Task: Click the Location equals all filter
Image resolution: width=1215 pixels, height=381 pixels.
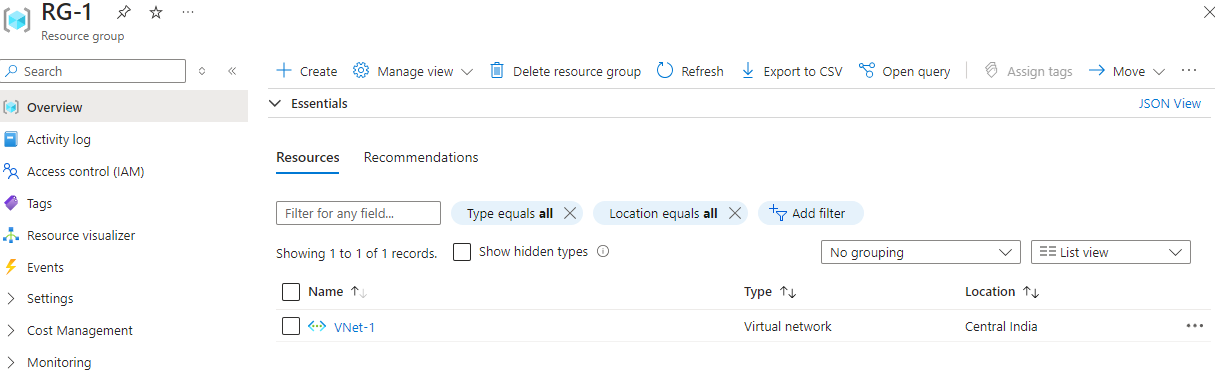Action: (663, 213)
